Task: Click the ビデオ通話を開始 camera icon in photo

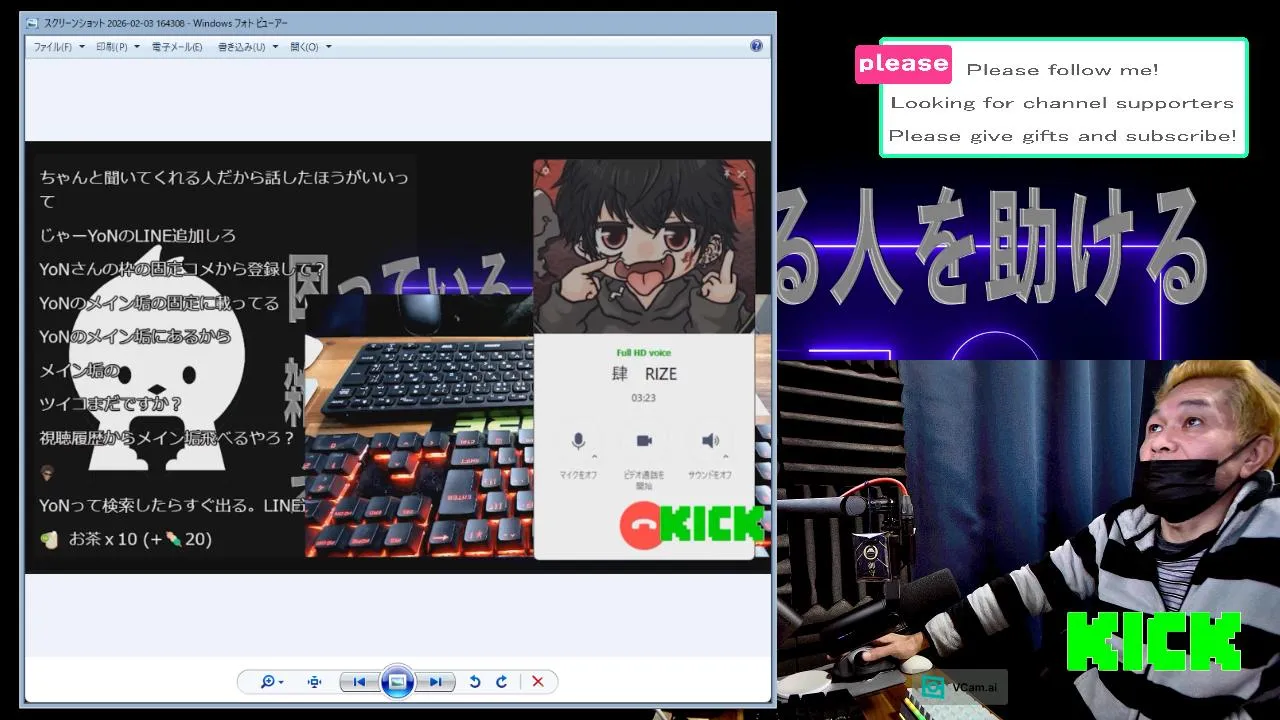Action: (644, 441)
